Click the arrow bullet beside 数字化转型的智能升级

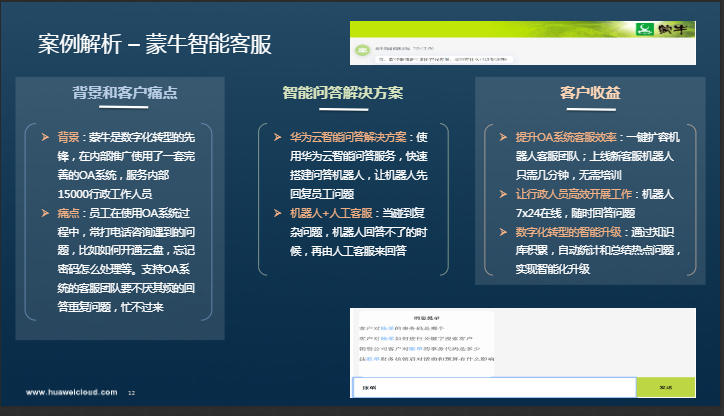pos(503,232)
